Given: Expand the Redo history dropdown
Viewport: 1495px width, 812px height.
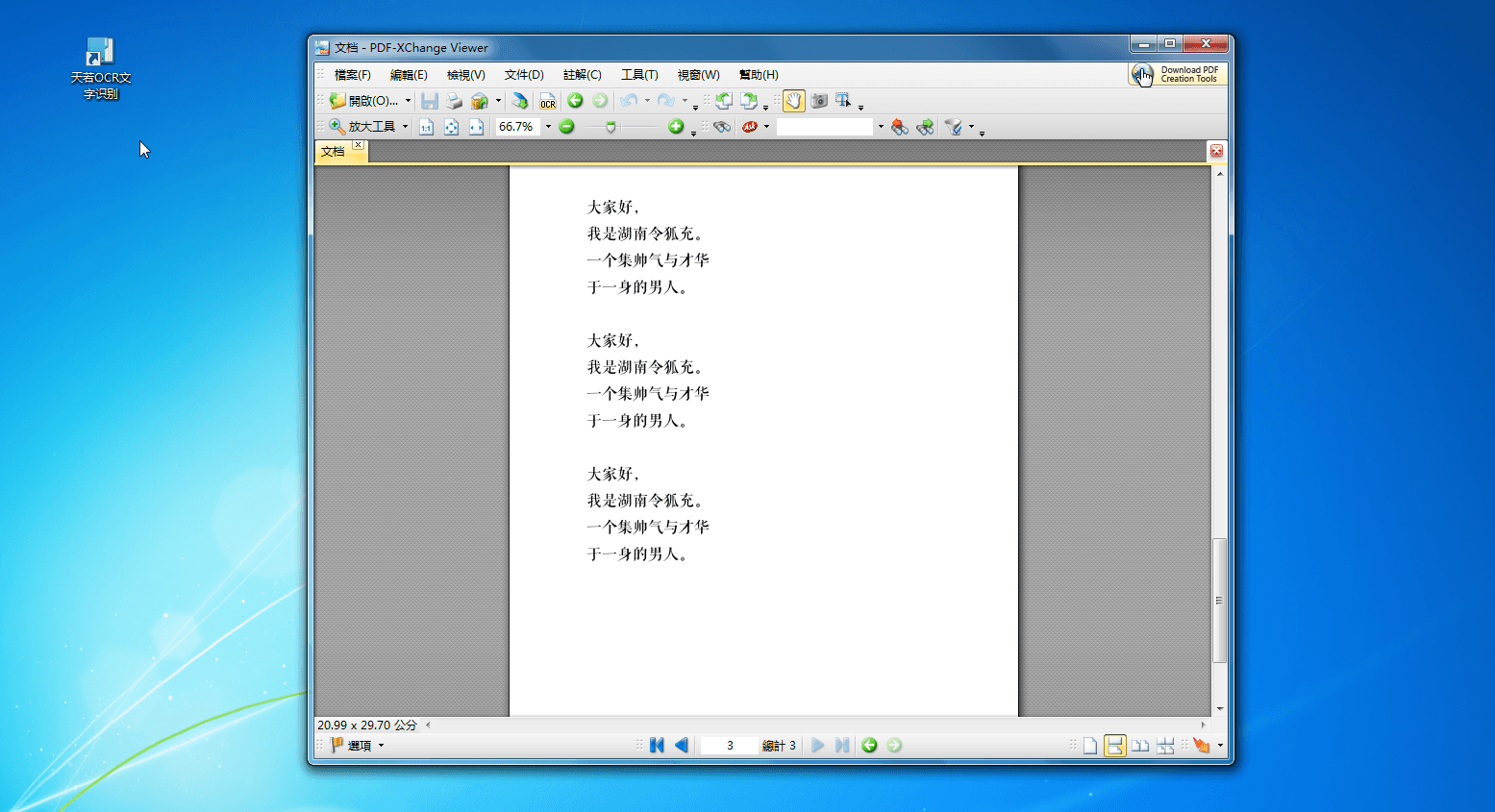Looking at the screenshot, I should [685, 101].
